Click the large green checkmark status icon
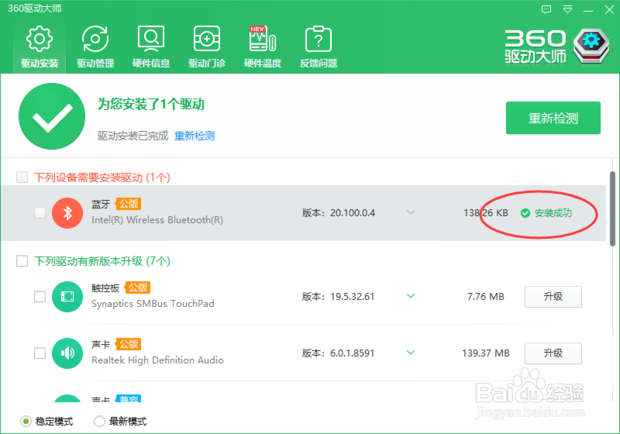Image resolution: width=620 pixels, height=434 pixels. [x=52, y=116]
